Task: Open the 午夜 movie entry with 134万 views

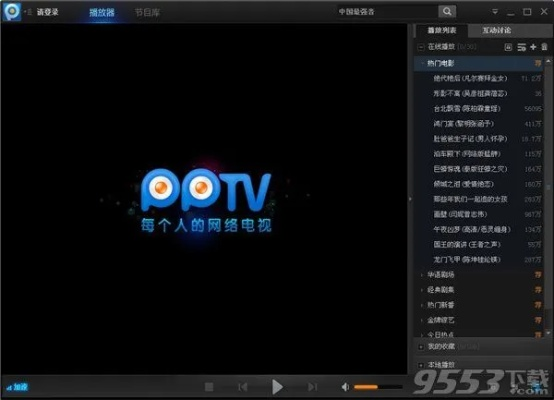Action: coord(479,230)
